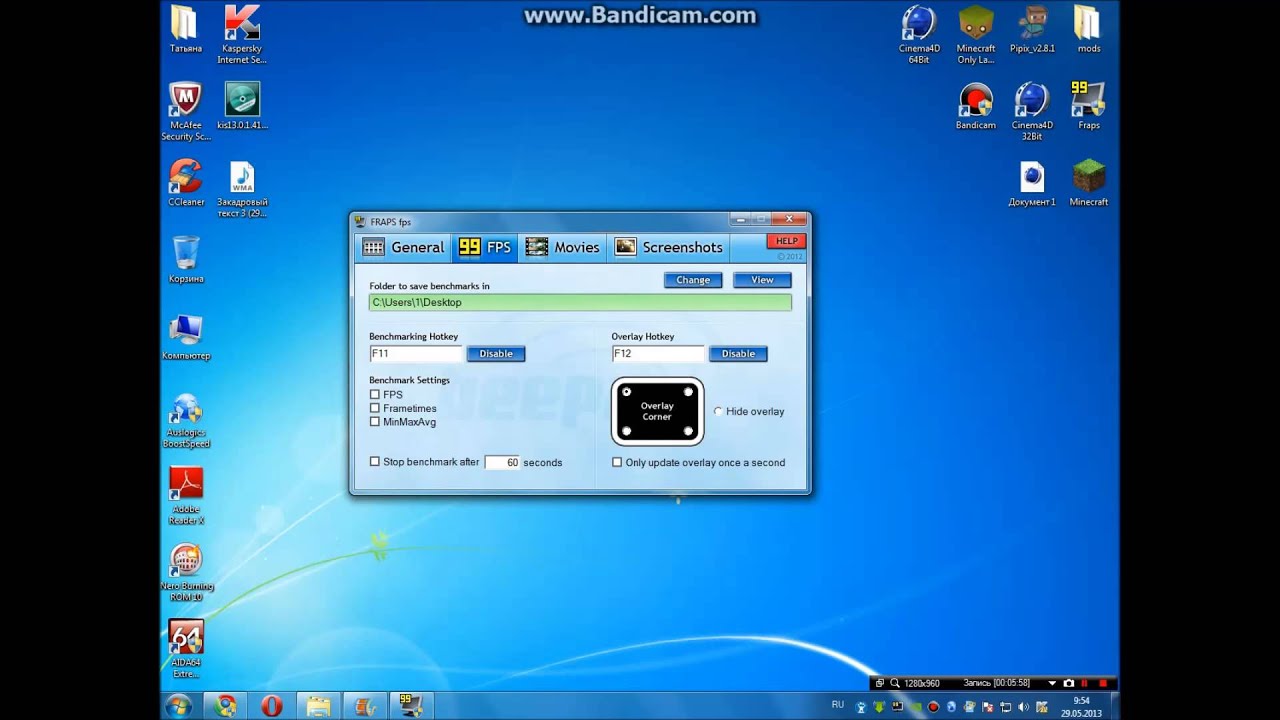The height and width of the screenshot is (720, 1280).
Task: Stop the Bandicam recording
Action: (x=1103, y=683)
